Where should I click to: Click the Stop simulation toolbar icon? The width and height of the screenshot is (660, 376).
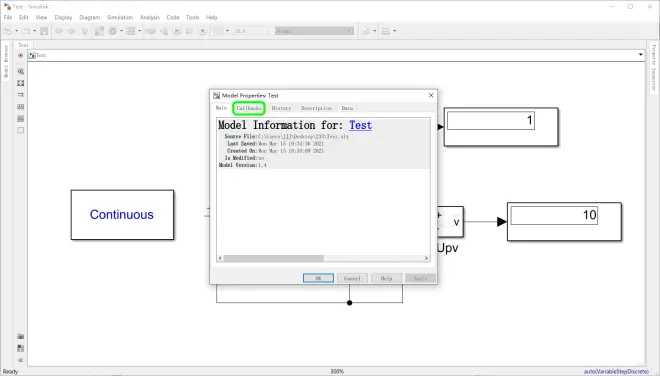click(x=202, y=31)
